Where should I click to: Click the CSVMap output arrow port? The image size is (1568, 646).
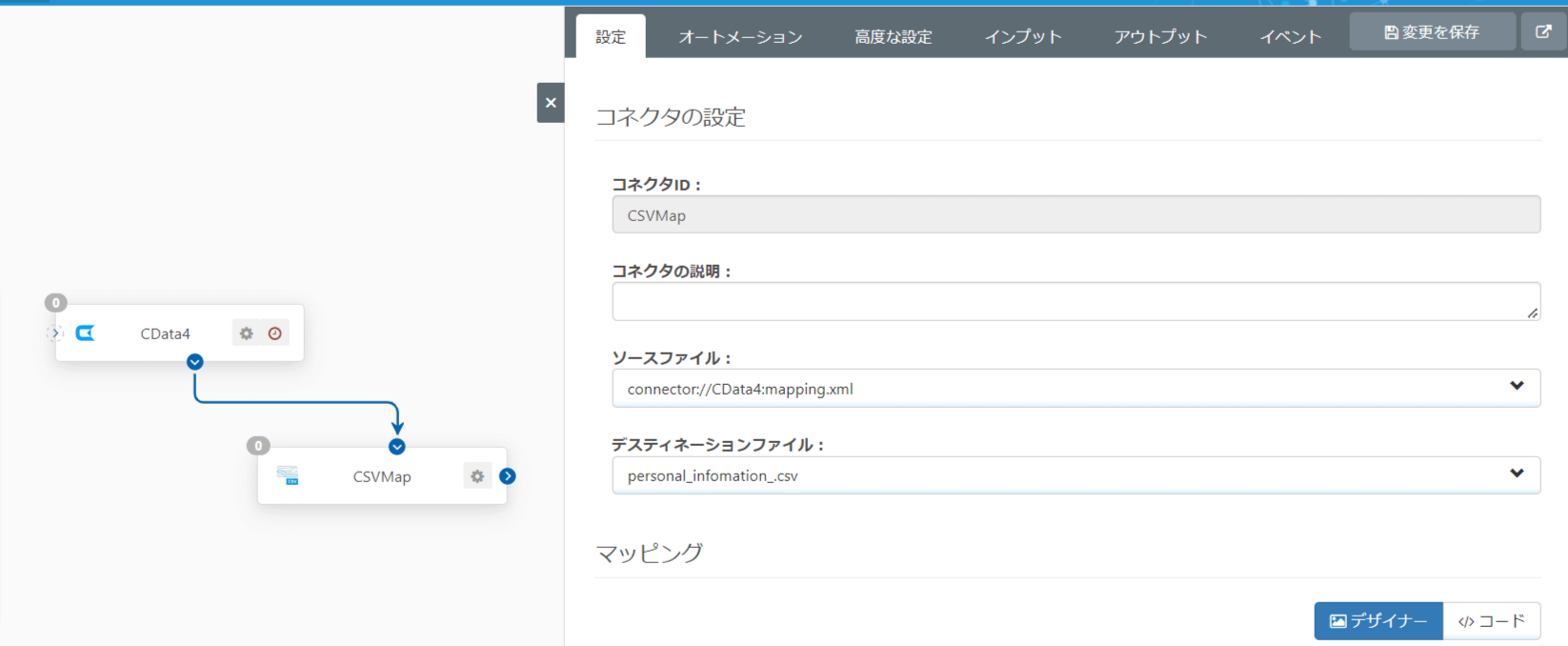pyautogui.click(x=508, y=476)
